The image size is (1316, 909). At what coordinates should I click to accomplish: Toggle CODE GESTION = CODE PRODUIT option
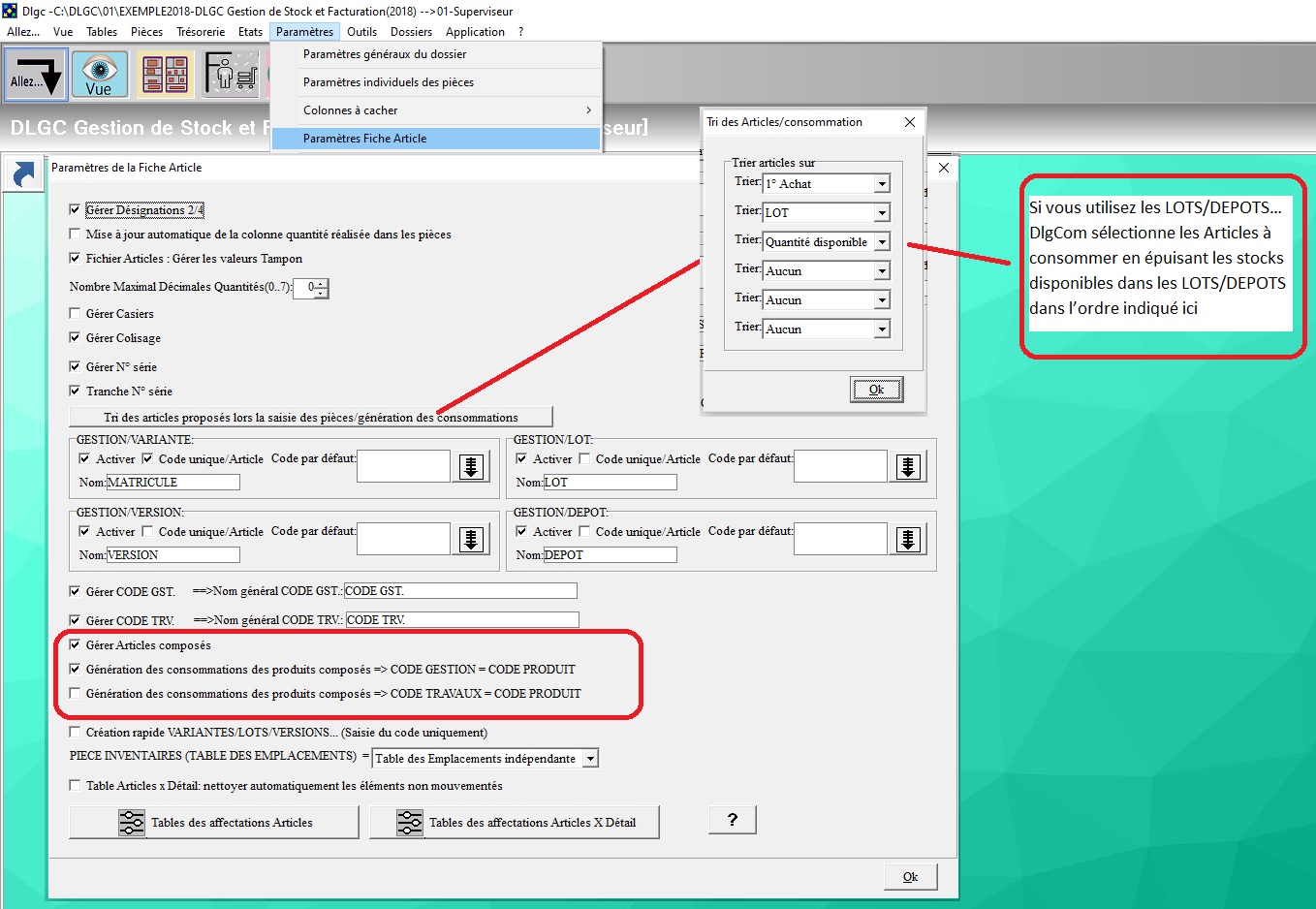click(x=75, y=669)
